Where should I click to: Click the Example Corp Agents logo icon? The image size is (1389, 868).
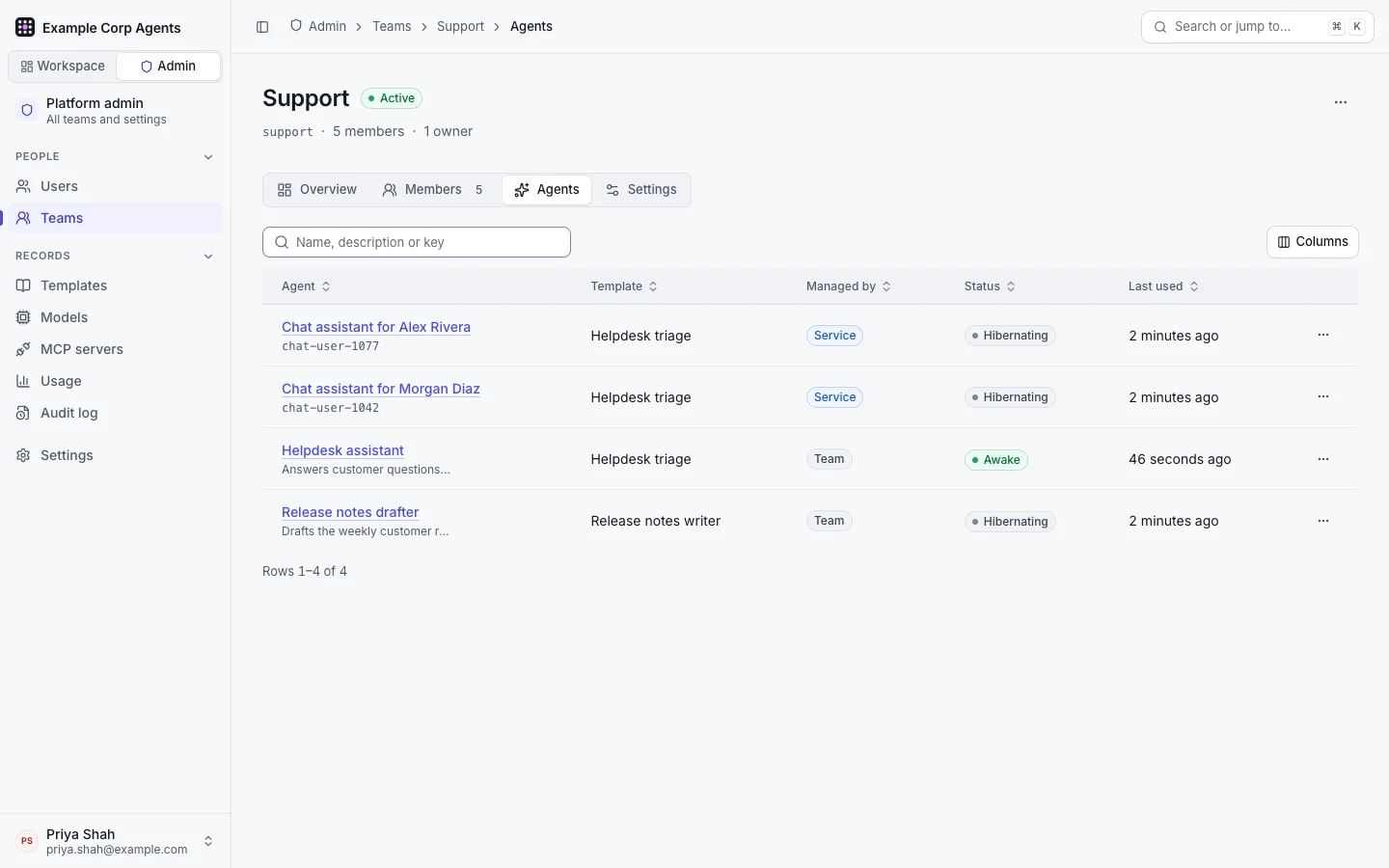(25, 27)
